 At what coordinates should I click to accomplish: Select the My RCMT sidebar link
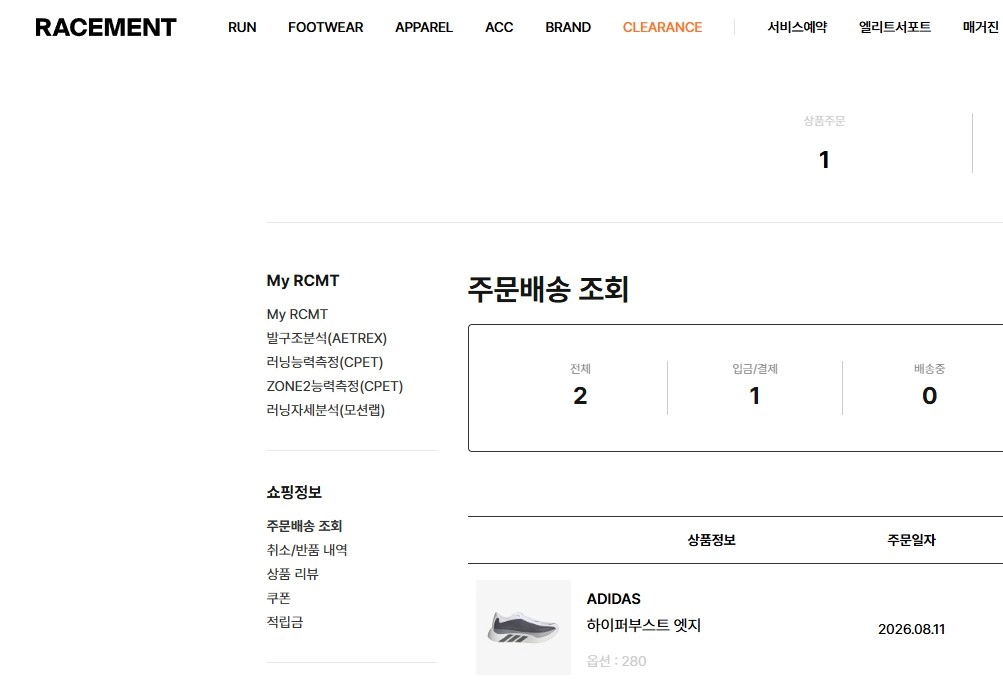tap(297, 314)
